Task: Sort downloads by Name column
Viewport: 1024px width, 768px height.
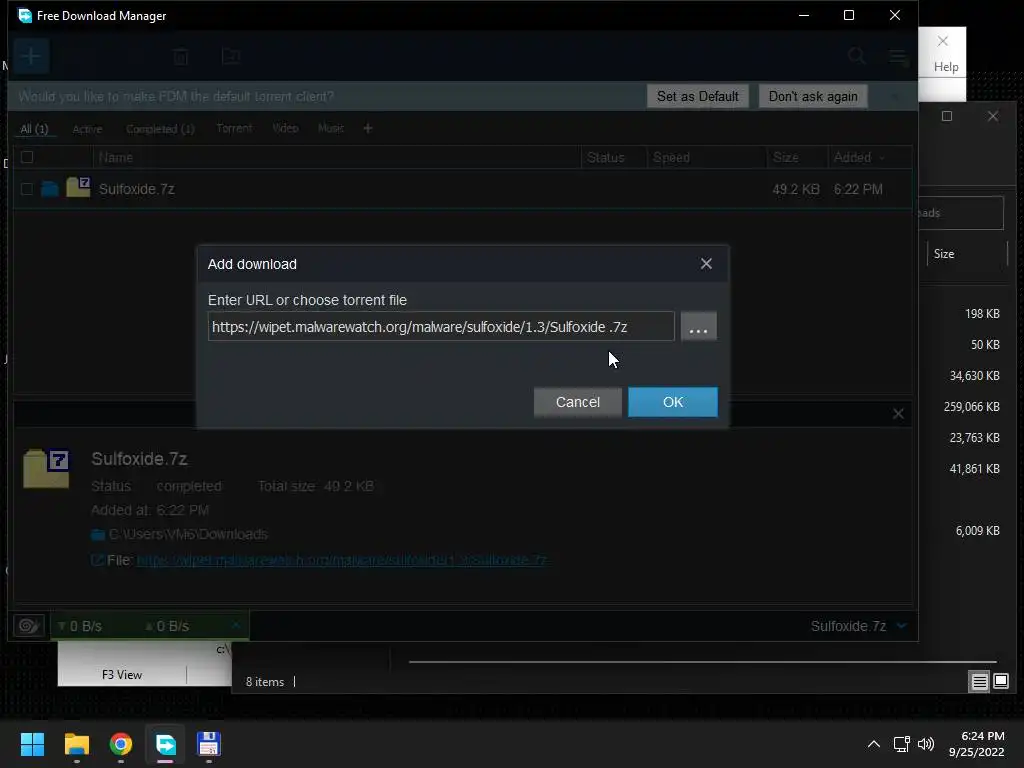Action: (116, 157)
